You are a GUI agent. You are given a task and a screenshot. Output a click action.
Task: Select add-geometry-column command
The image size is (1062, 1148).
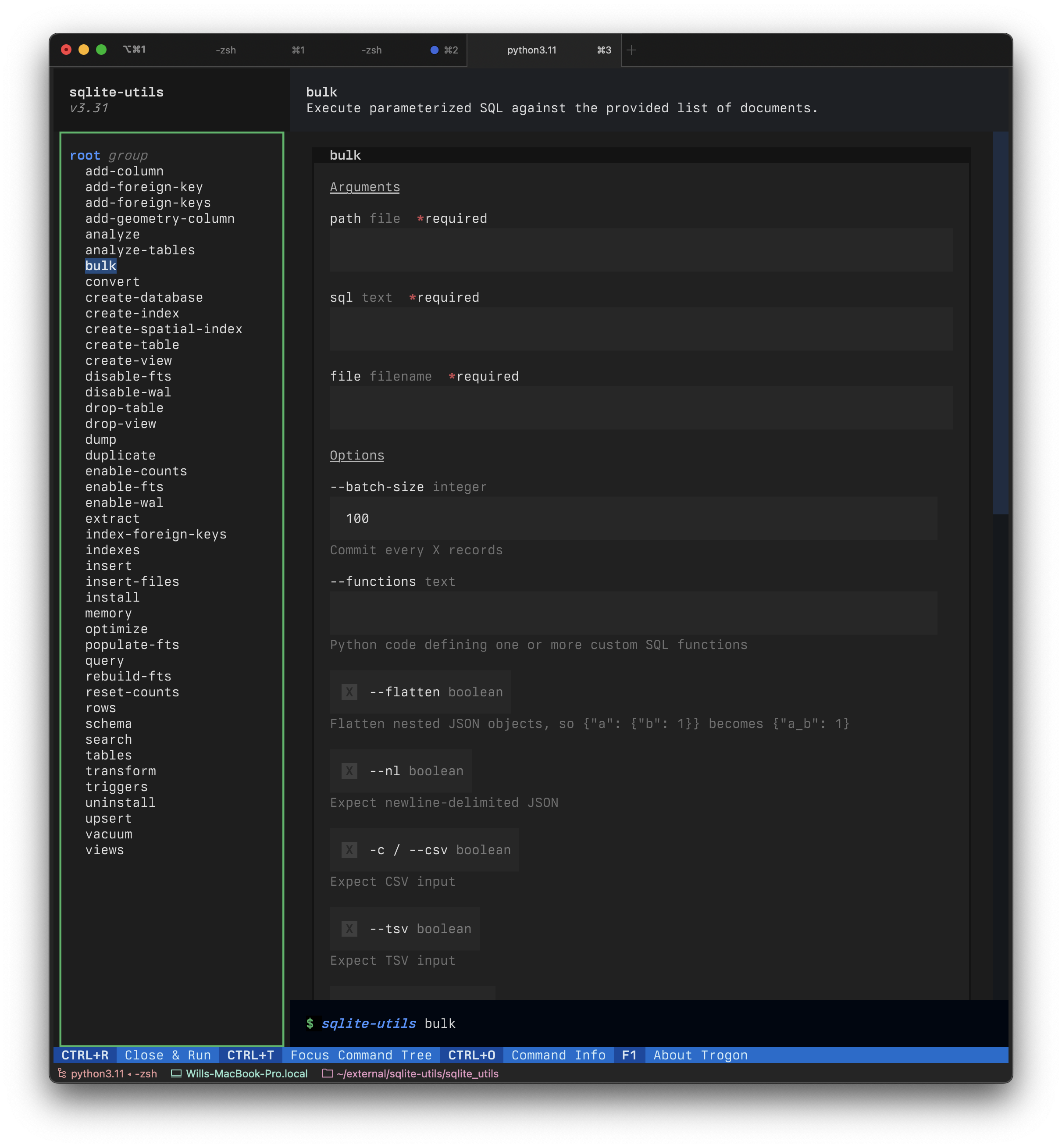coord(160,218)
